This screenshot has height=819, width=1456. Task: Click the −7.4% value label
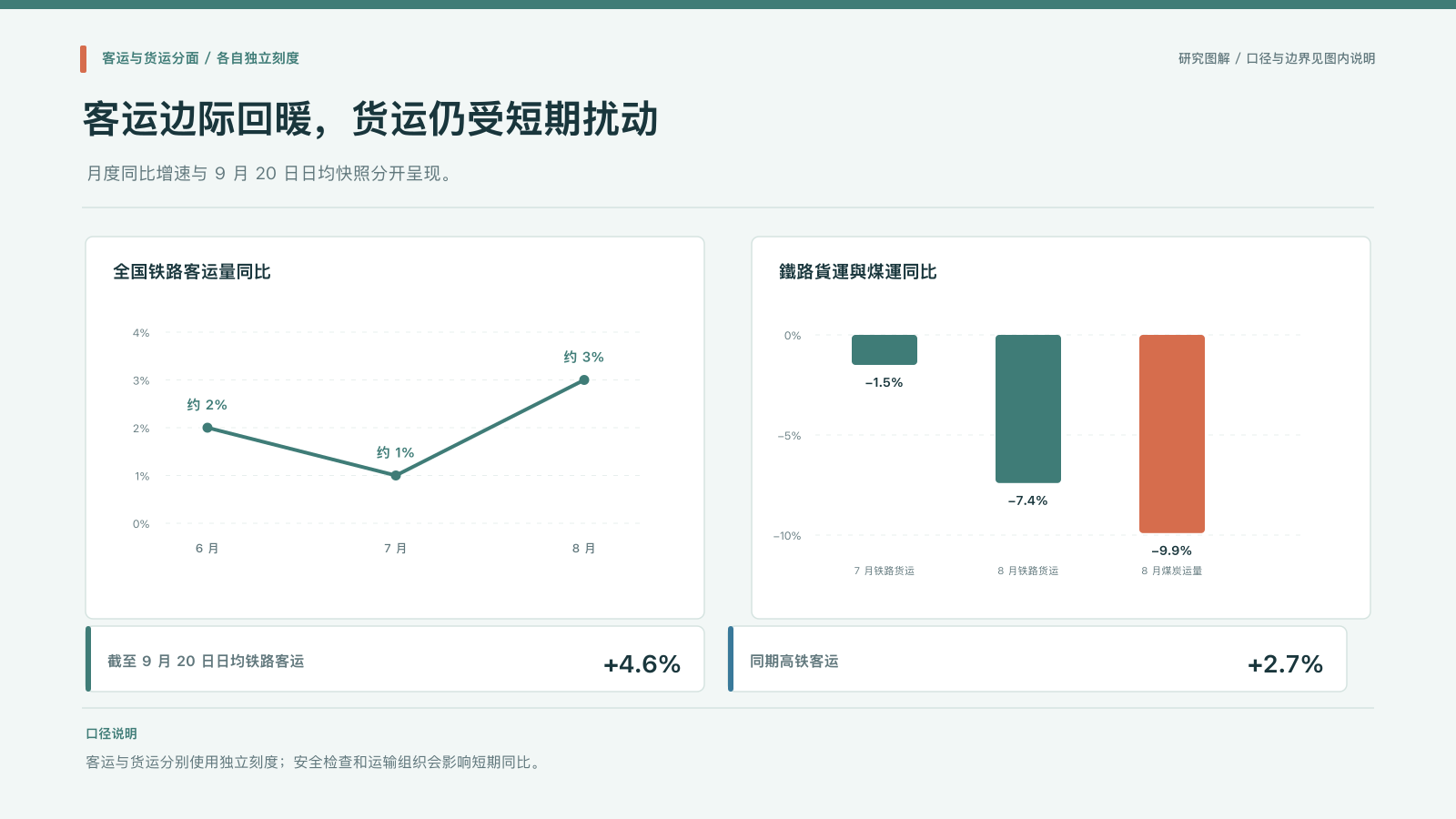pyautogui.click(x=1028, y=500)
